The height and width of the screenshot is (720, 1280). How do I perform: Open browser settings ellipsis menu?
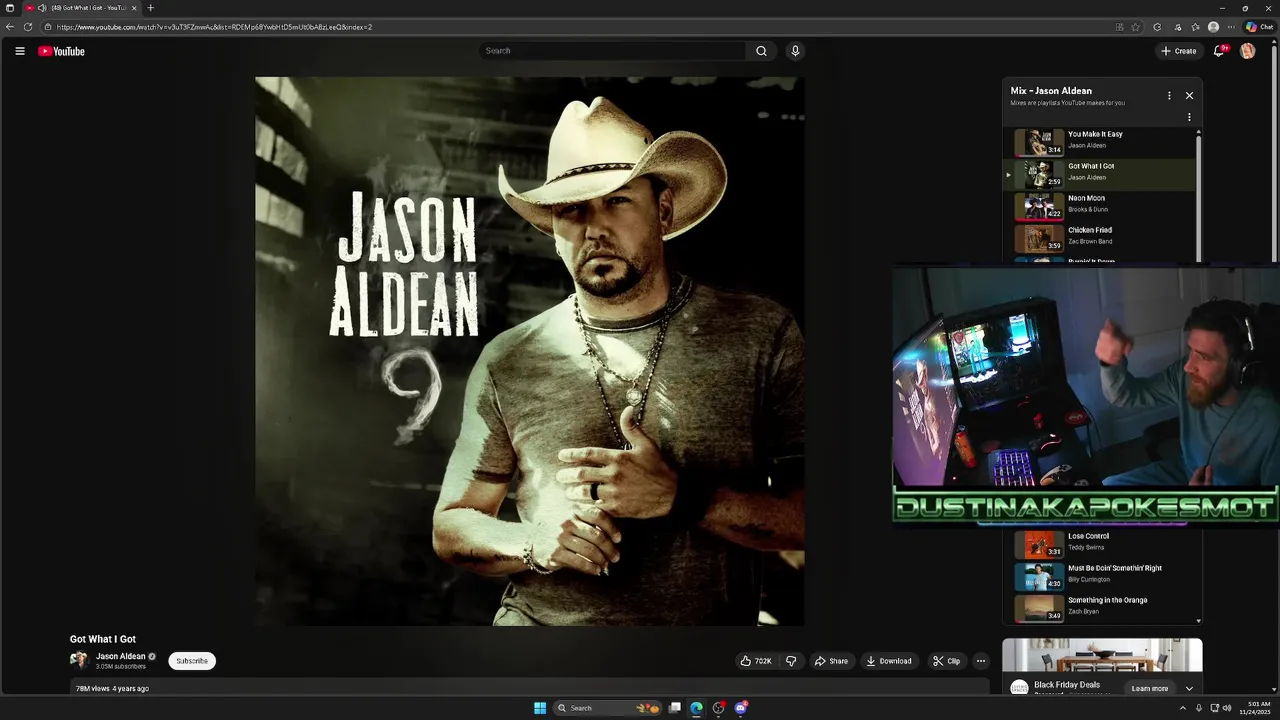1232,27
